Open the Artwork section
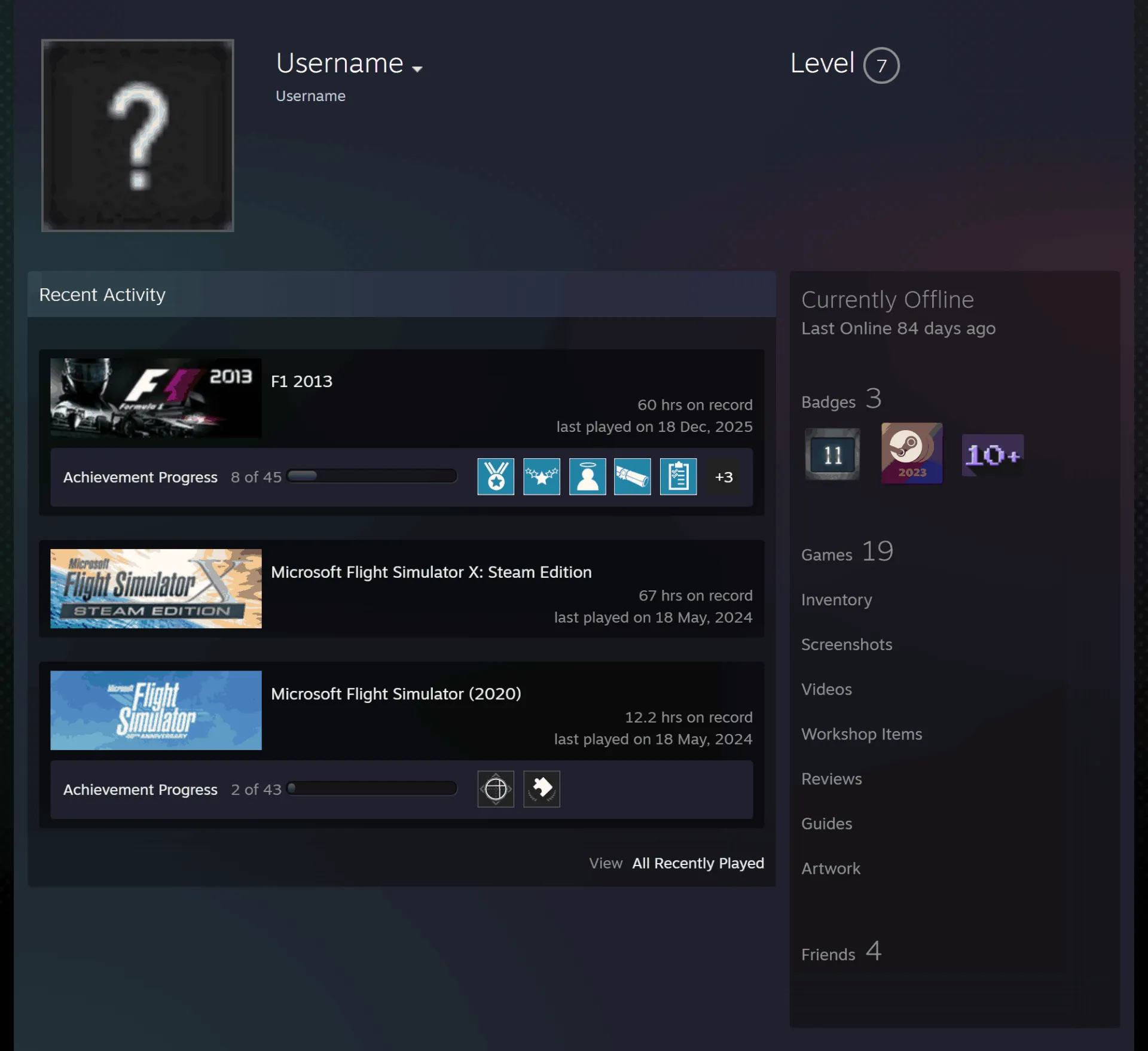The width and height of the screenshot is (1148, 1051). coord(831,869)
